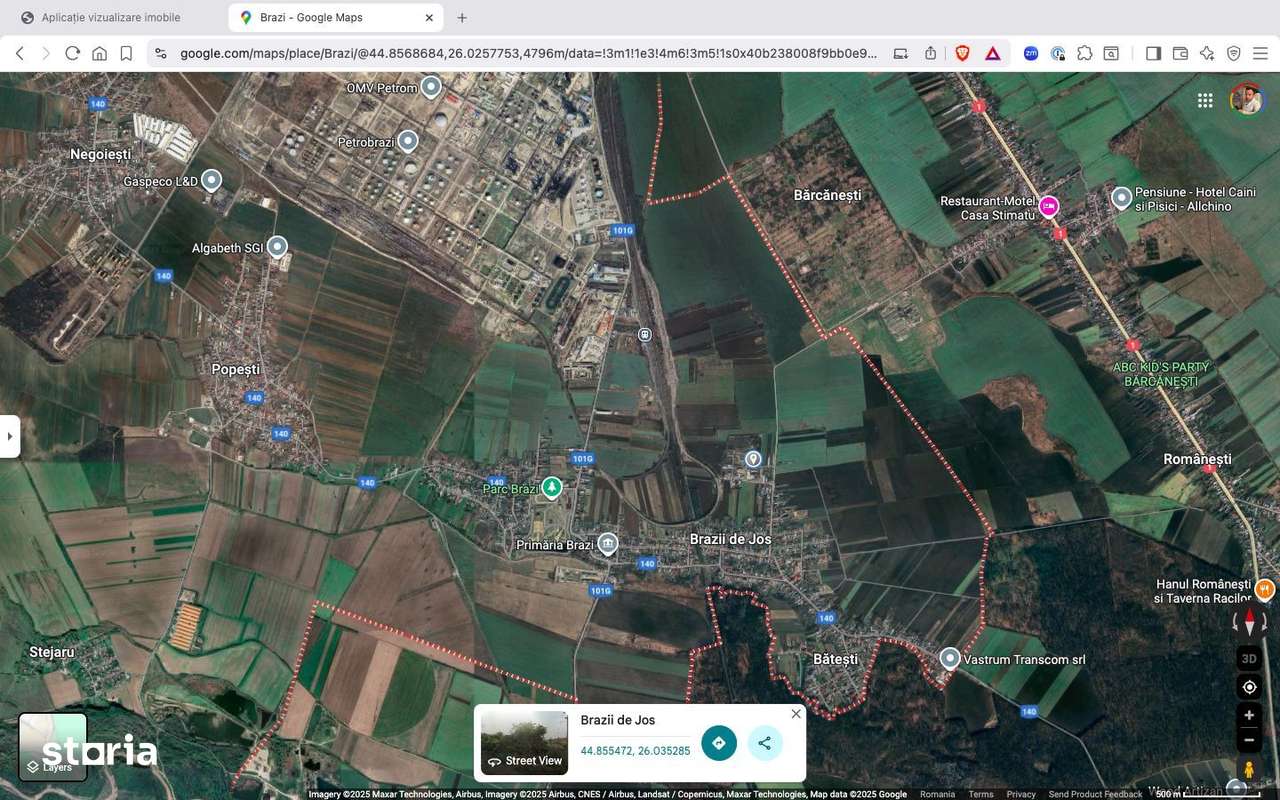Image resolution: width=1280 pixels, height=800 pixels.
Task: Open the browser hamburger menu
Action: pyautogui.click(x=1261, y=53)
